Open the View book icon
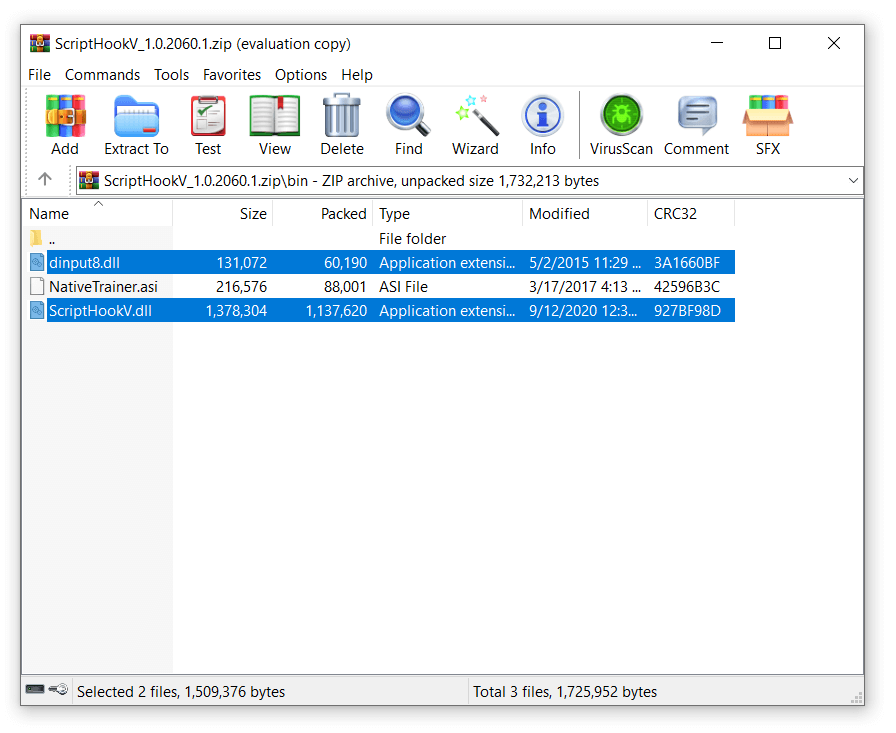Viewport: 896px width, 733px height. (274, 117)
